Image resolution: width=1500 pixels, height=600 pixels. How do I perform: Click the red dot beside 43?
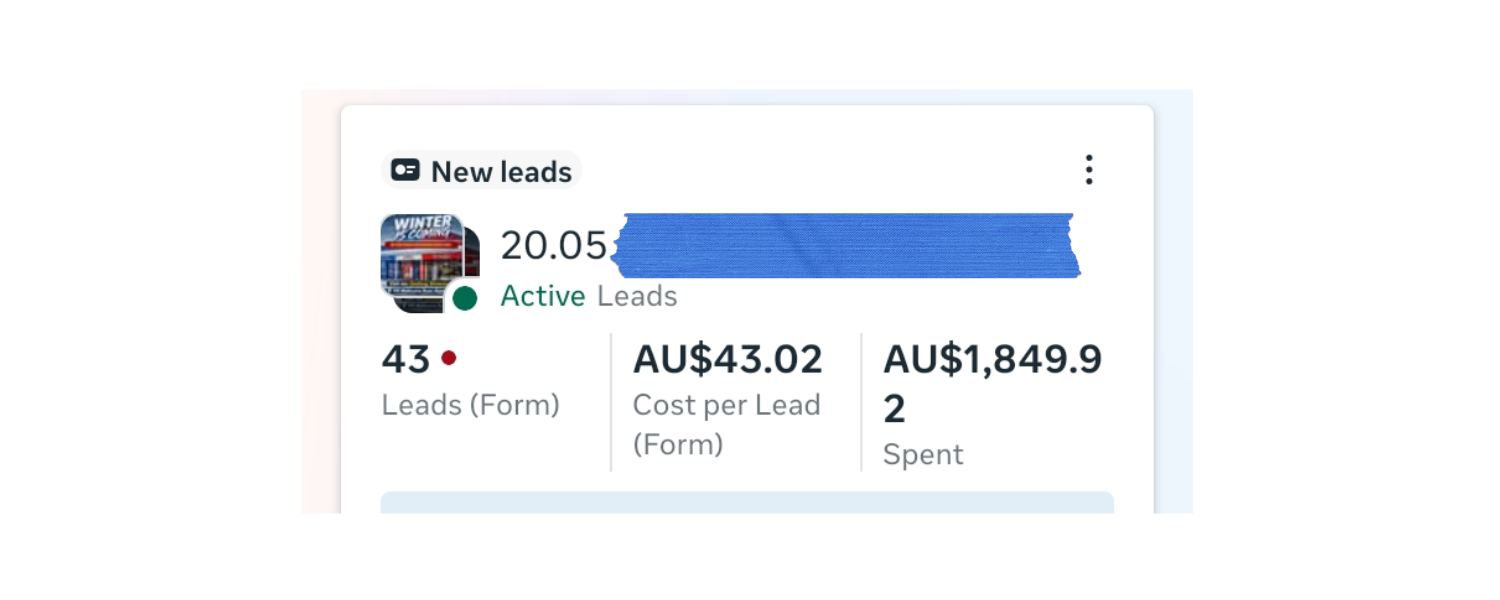pyautogui.click(x=449, y=357)
